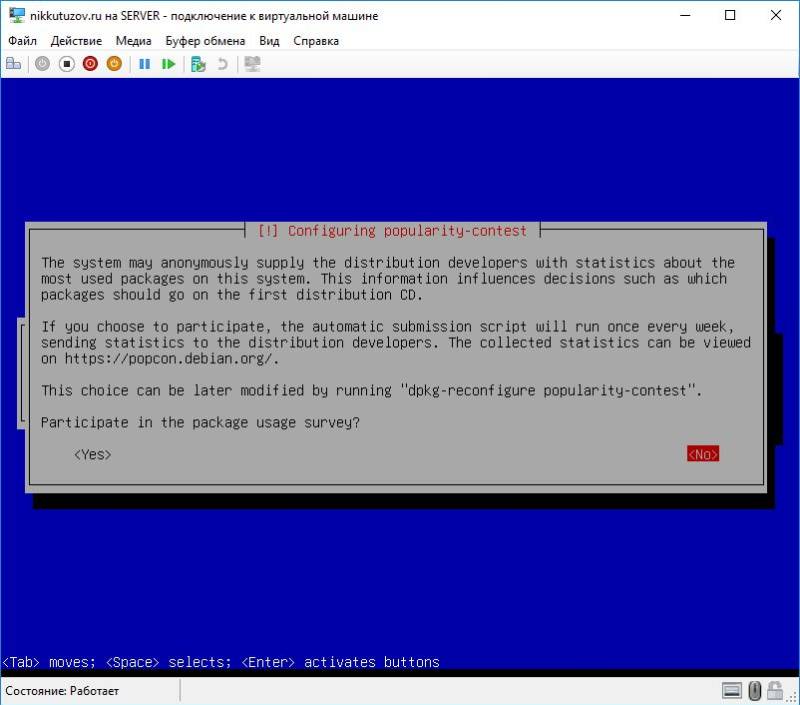Click the keyboard status icon in status bar
Screen dimensions: 800x705
click(x=733, y=691)
